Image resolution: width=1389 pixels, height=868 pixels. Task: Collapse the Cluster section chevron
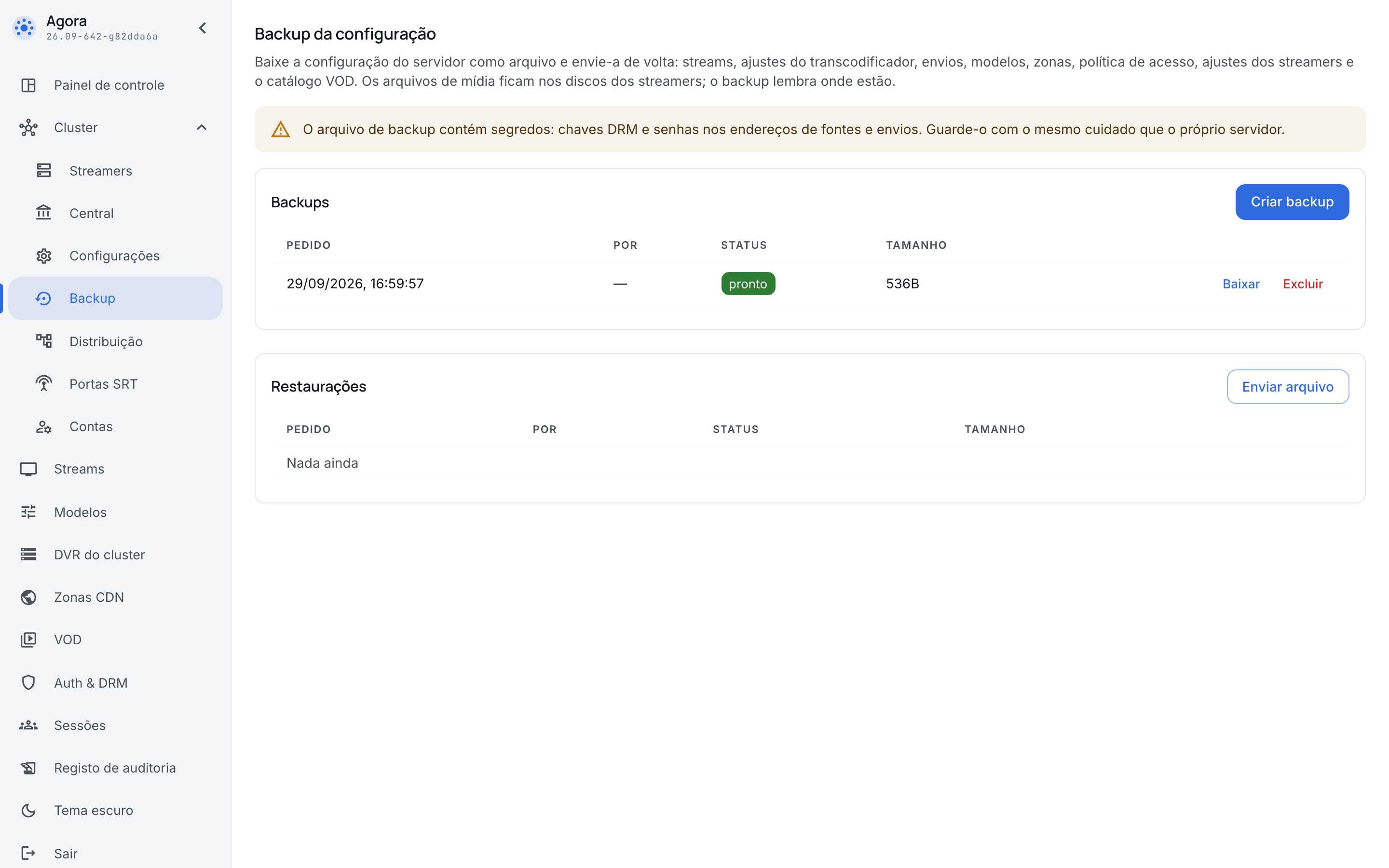tap(202, 127)
